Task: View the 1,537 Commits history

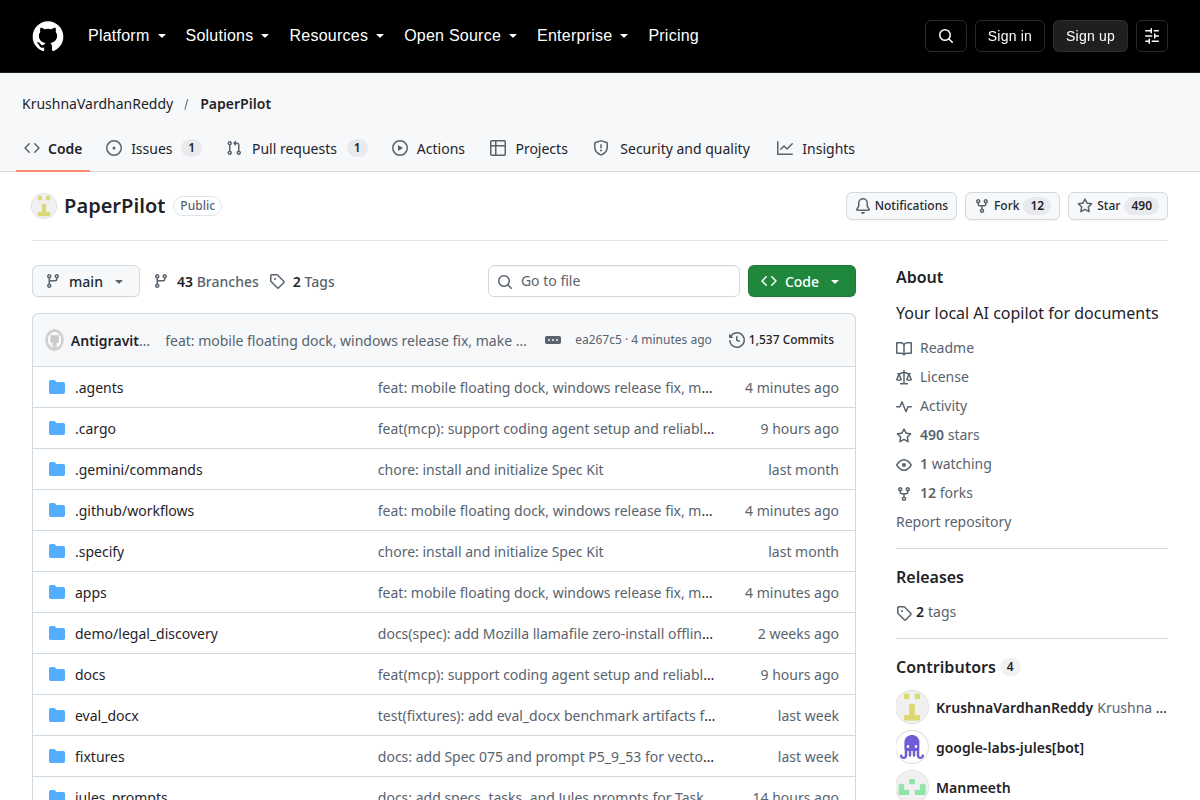Action: [x=781, y=340]
